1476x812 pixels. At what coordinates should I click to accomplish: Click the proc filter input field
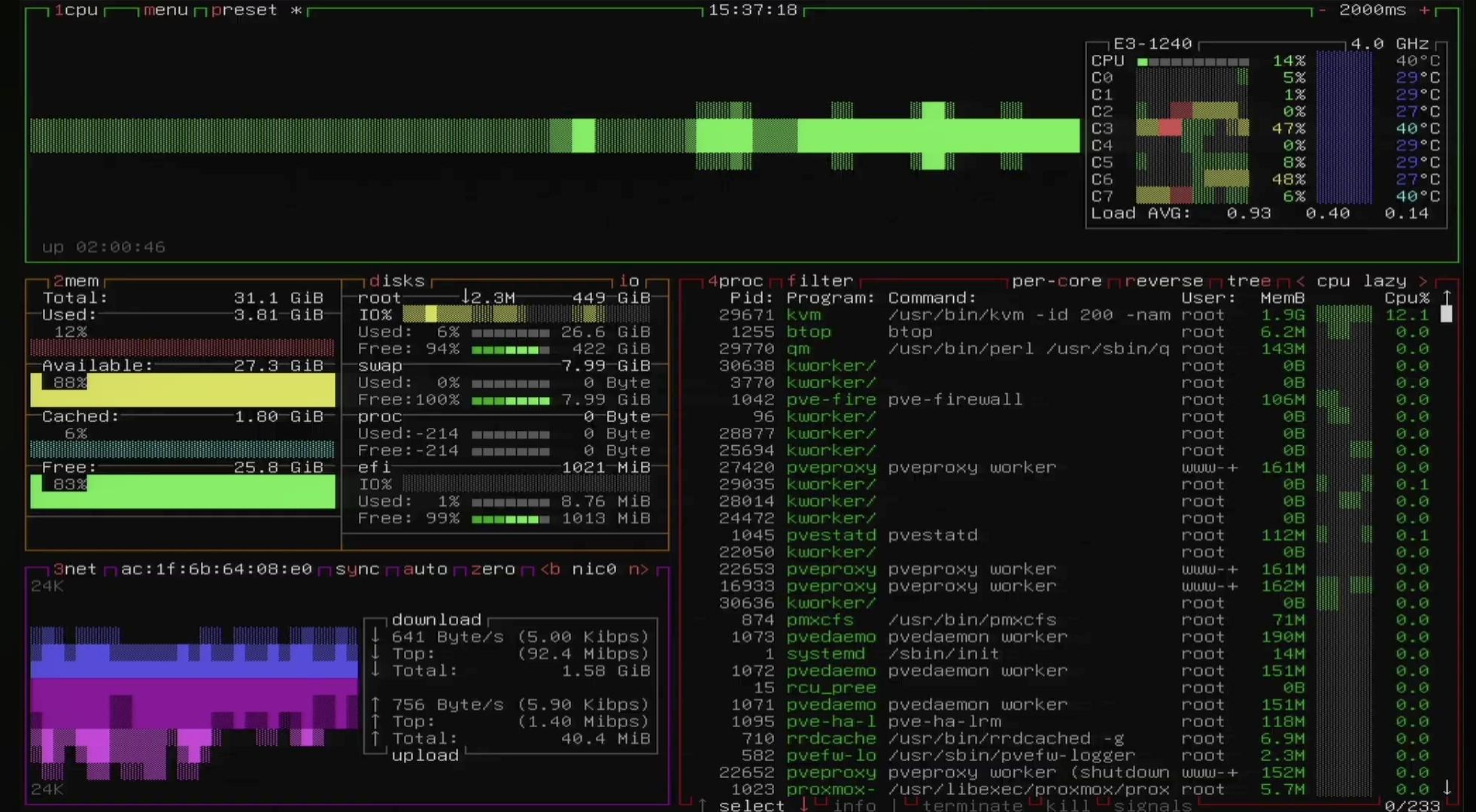click(x=820, y=281)
